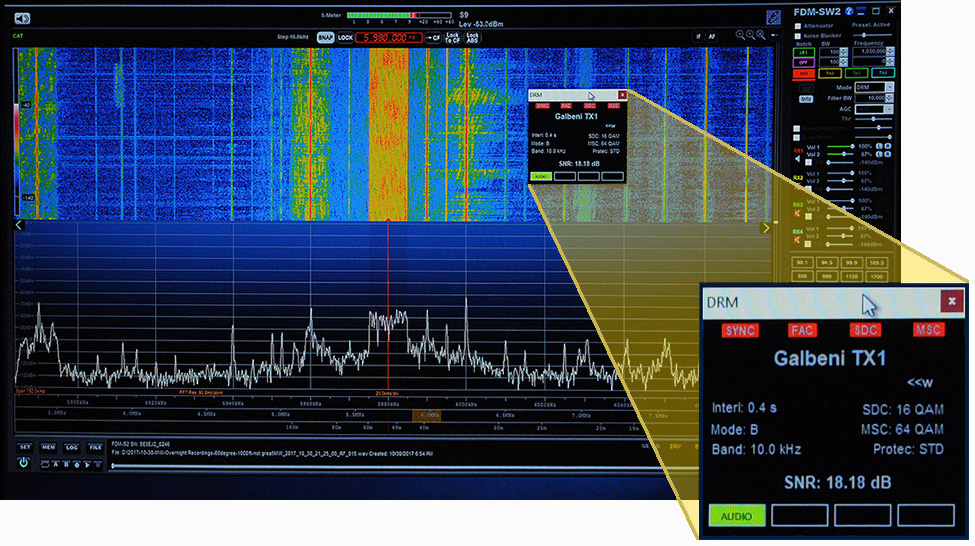The width and height of the screenshot is (975, 546).
Task: Adjust the Filter BW spinner arrows
Action: coord(889,98)
